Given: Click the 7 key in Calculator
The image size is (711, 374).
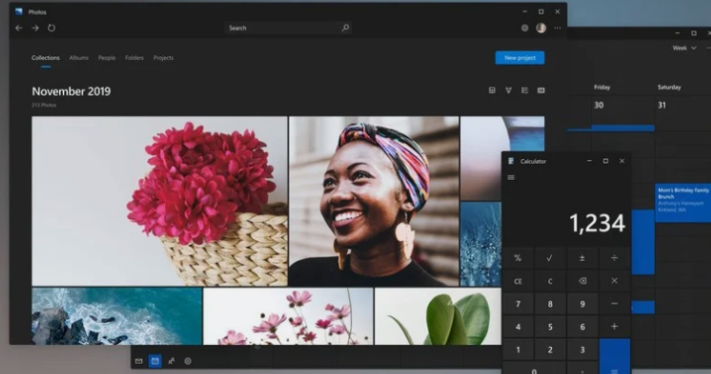Looking at the screenshot, I should [517, 304].
